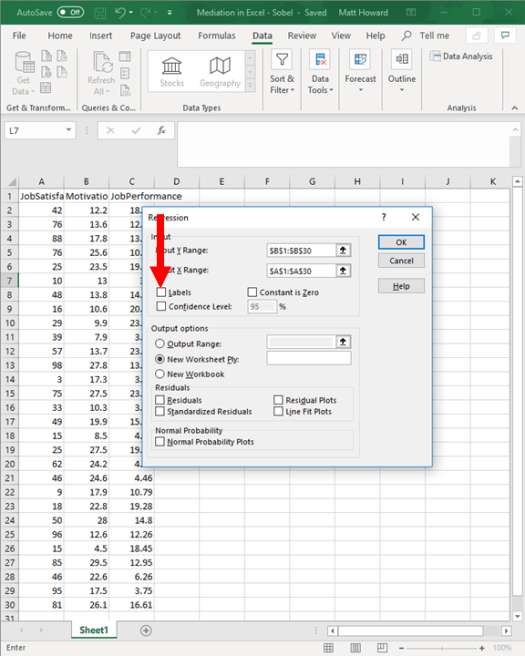The image size is (525, 656).
Task: Click the Tell me search icon
Action: tap(406, 36)
